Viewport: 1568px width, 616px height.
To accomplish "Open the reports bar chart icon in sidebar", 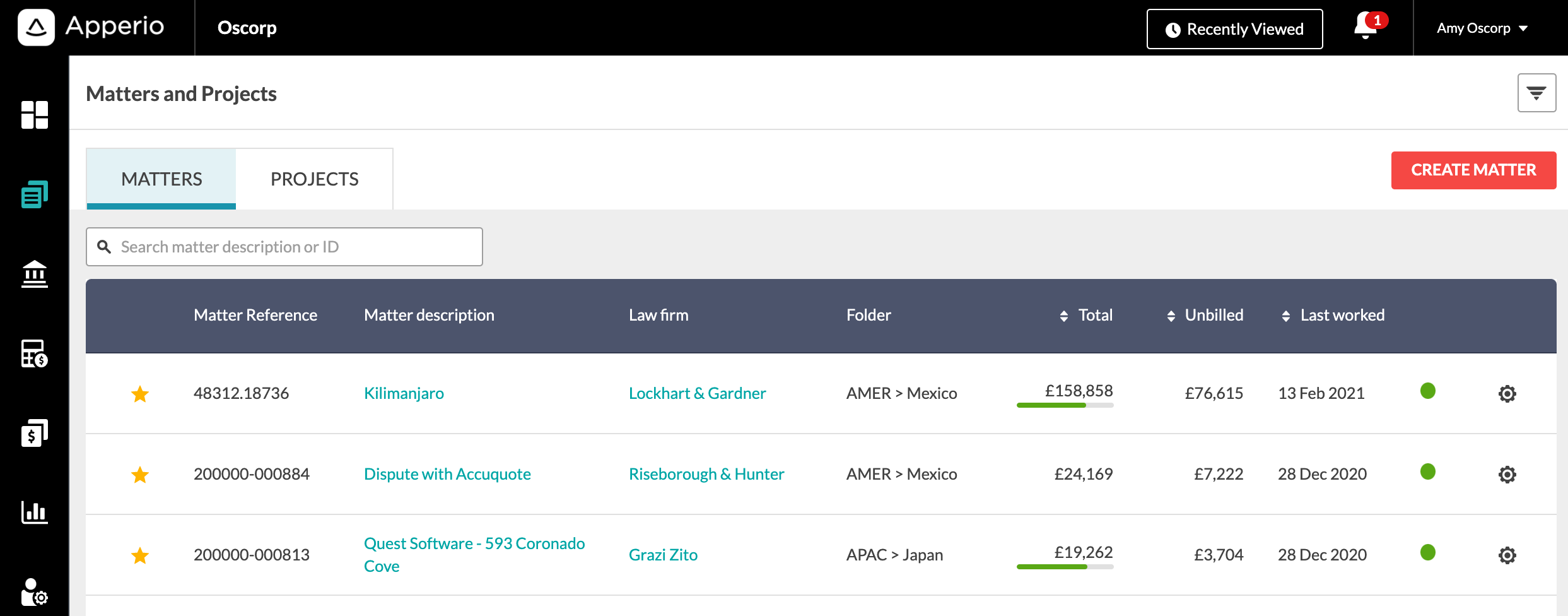I will coord(35,512).
